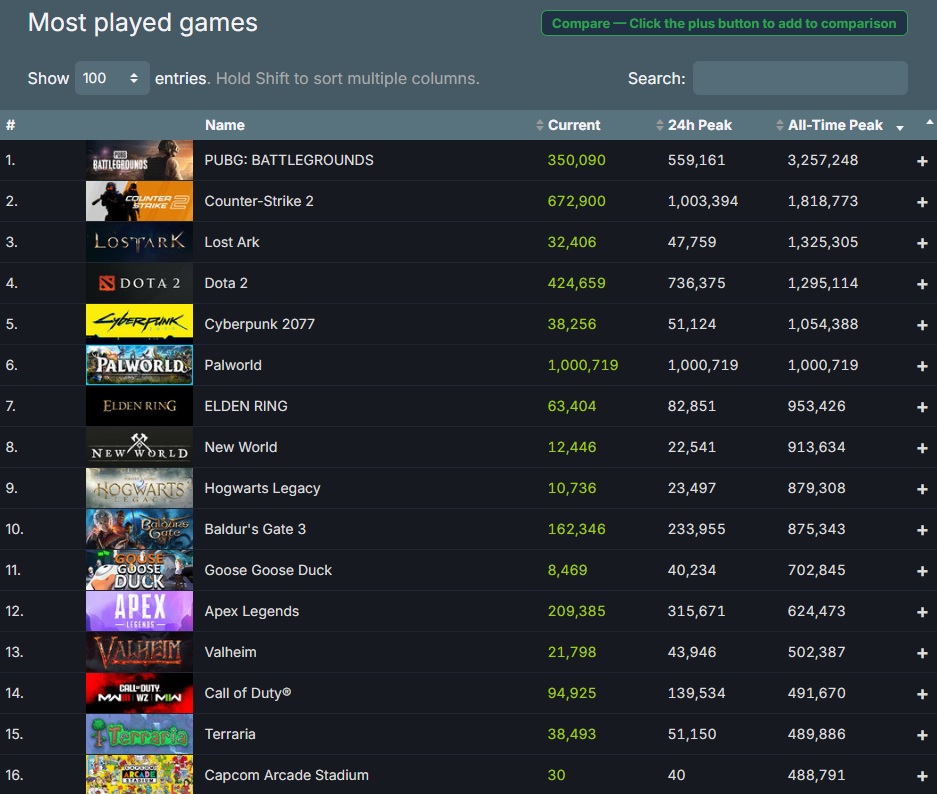Open the Hogwarts Legacy thumbnail
The height and width of the screenshot is (794, 937).
coord(139,488)
